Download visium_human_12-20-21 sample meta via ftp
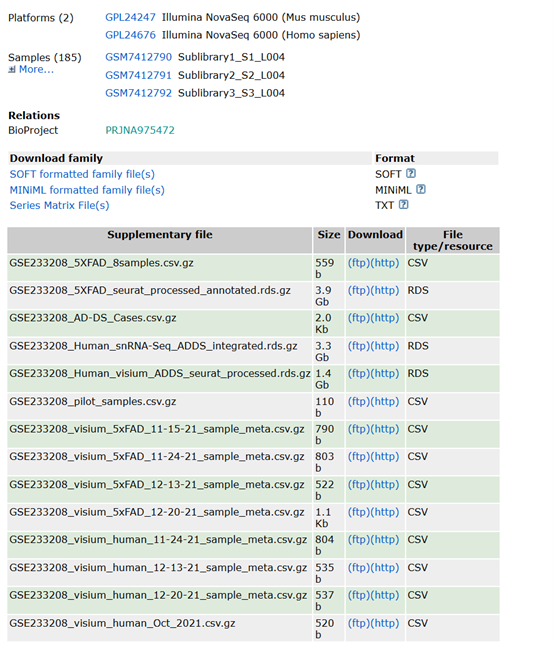 (x=359, y=595)
